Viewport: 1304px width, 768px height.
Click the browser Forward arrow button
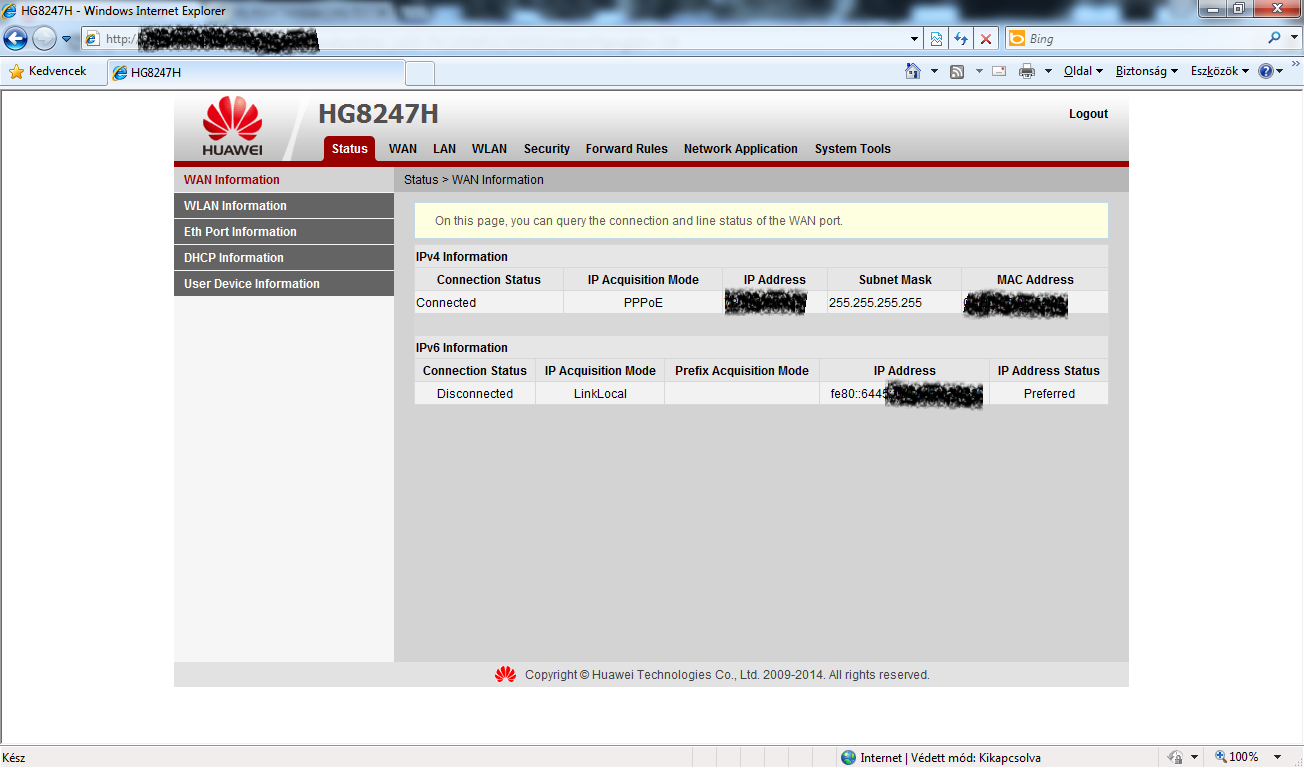tap(44, 39)
